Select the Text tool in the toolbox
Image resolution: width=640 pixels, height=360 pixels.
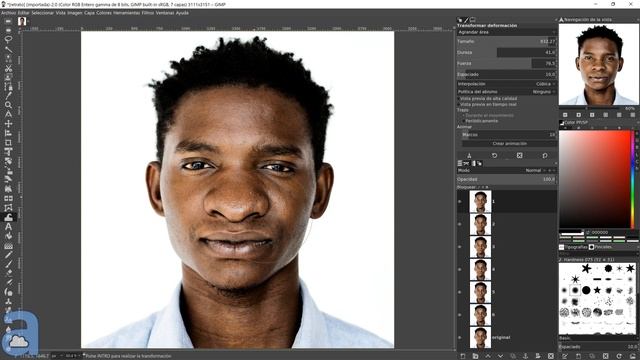coord(8,227)
